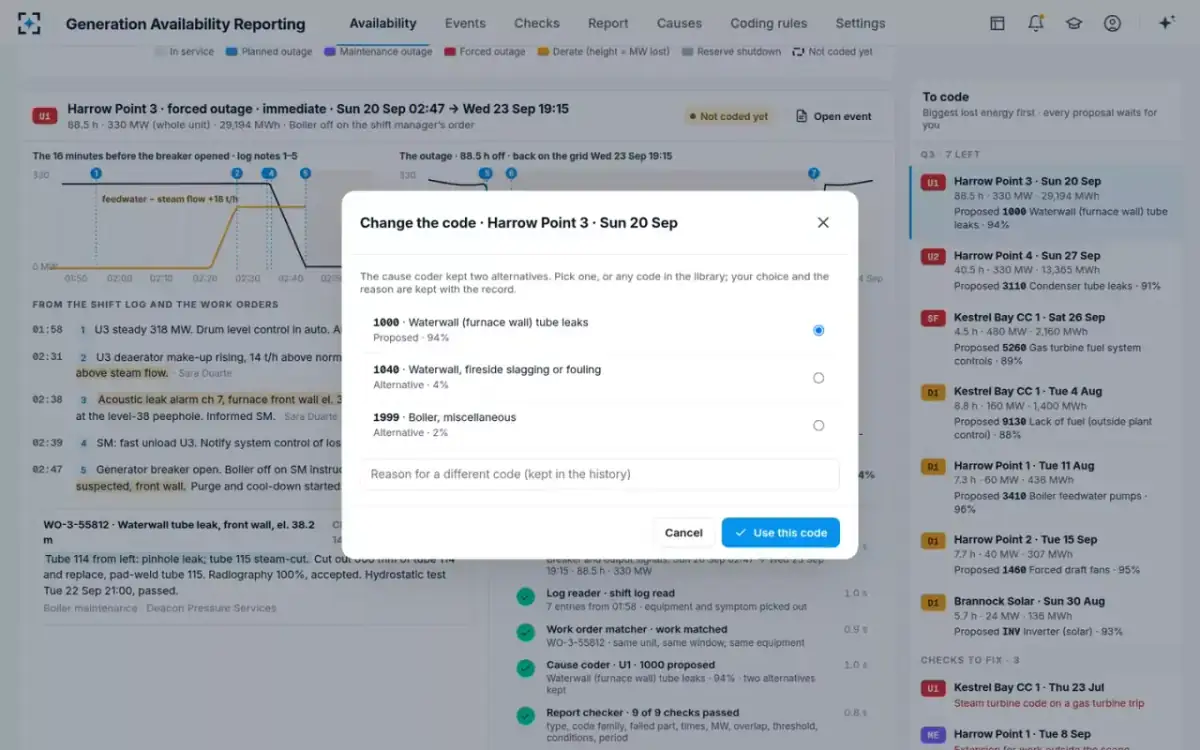
Task: Open the Settings tab
Action: [x=860, y=23]
